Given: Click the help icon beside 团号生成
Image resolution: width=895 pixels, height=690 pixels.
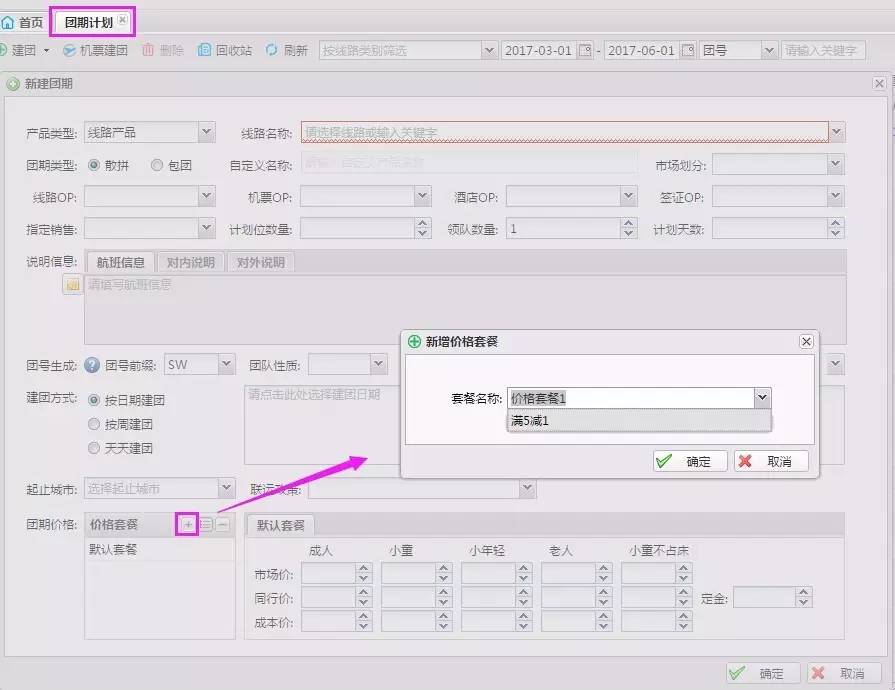Looking at the screenshot, I should [x=93, y=365].
